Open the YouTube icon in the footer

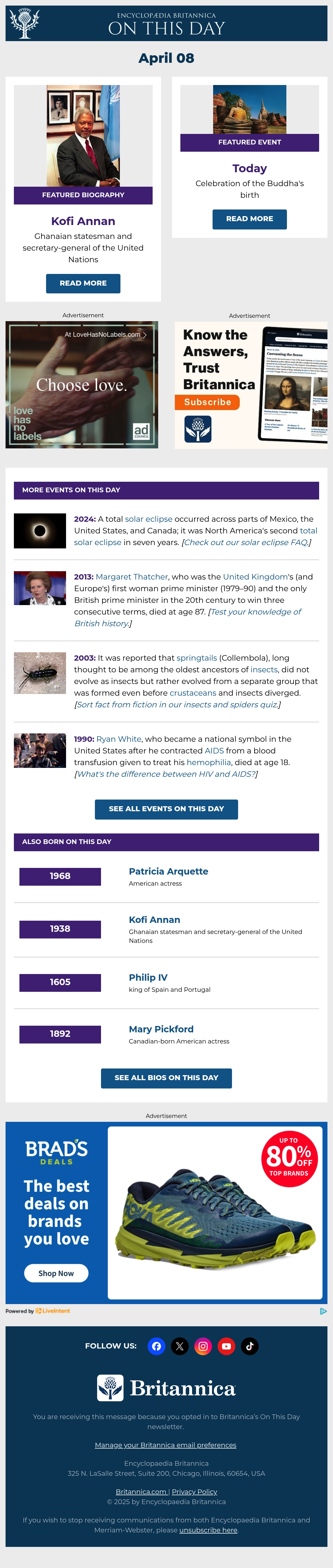[x=227, y=1346]
